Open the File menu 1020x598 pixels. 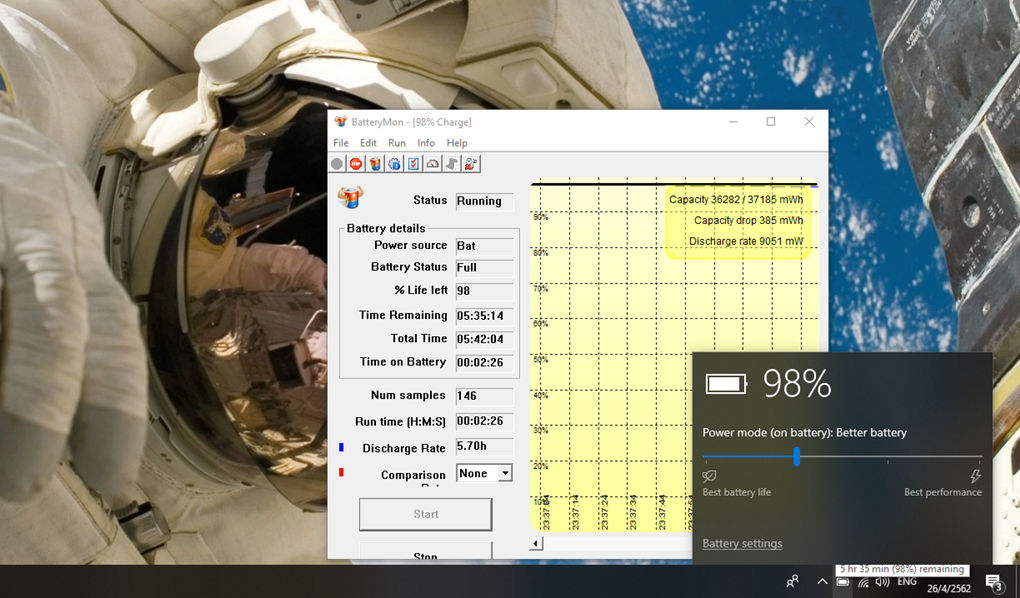pos(341,143)
